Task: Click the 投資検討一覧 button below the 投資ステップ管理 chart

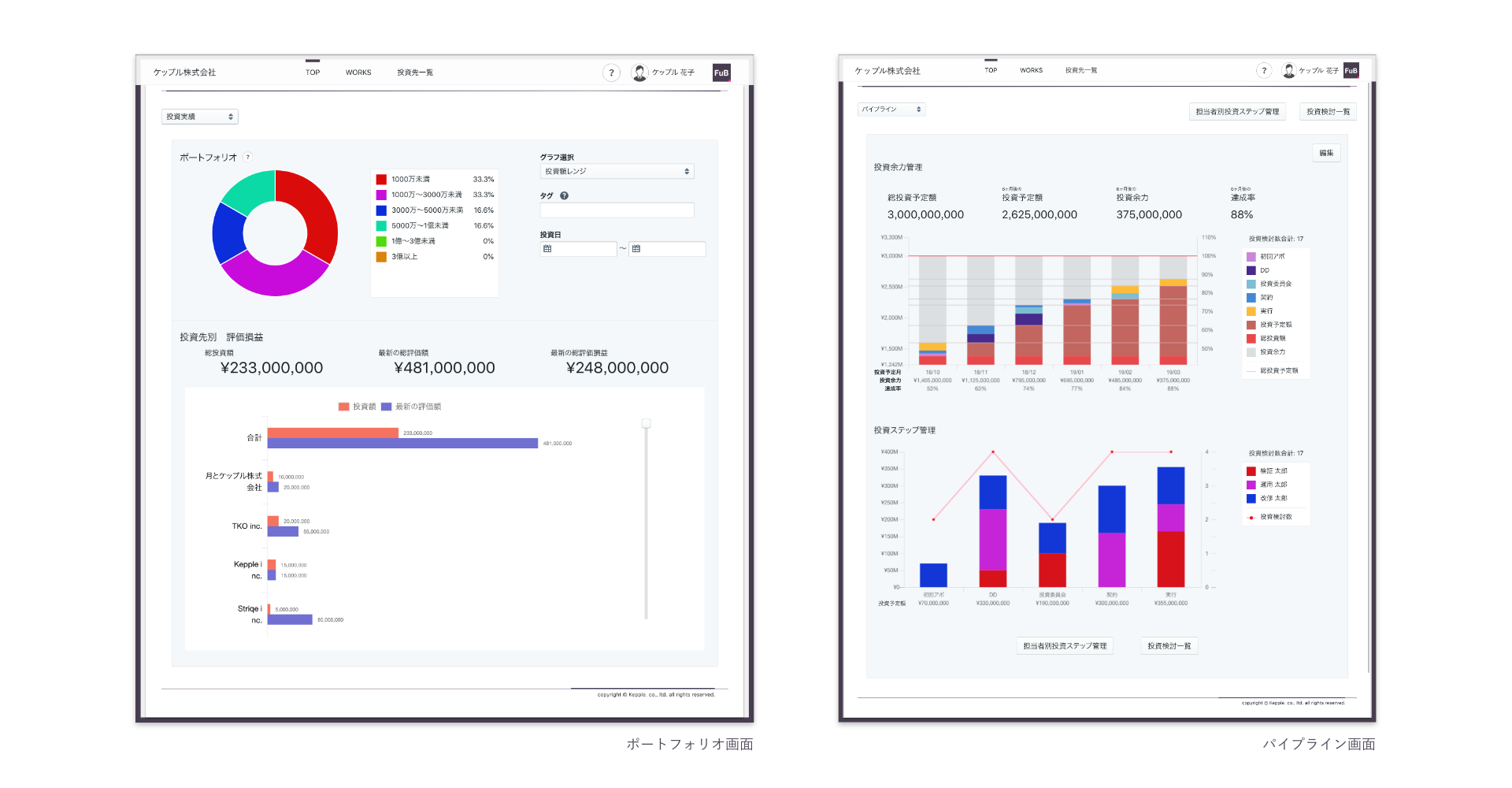Action: click(1169, 646)
